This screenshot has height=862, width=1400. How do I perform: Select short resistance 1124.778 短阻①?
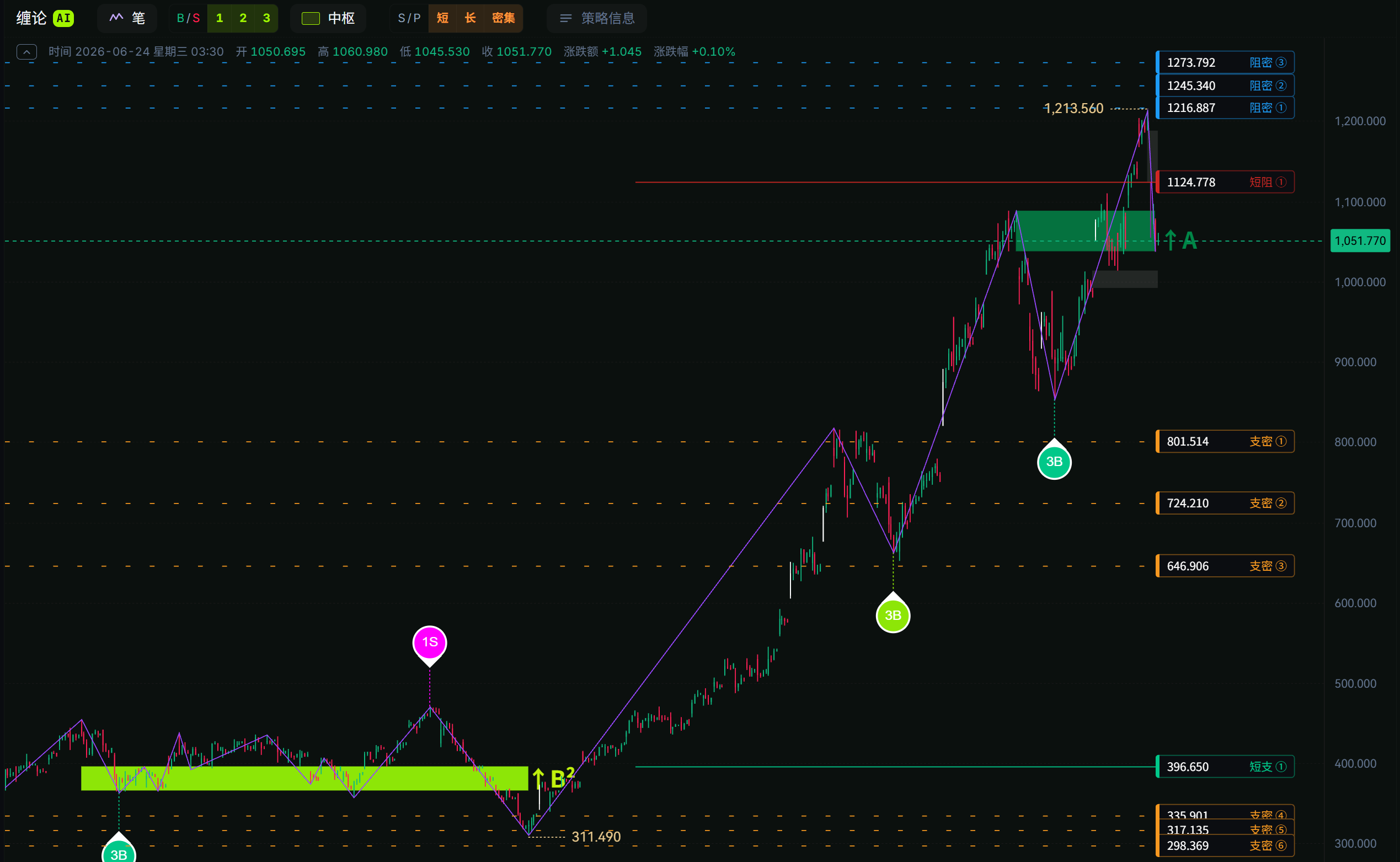click(x=1225, y=182)
